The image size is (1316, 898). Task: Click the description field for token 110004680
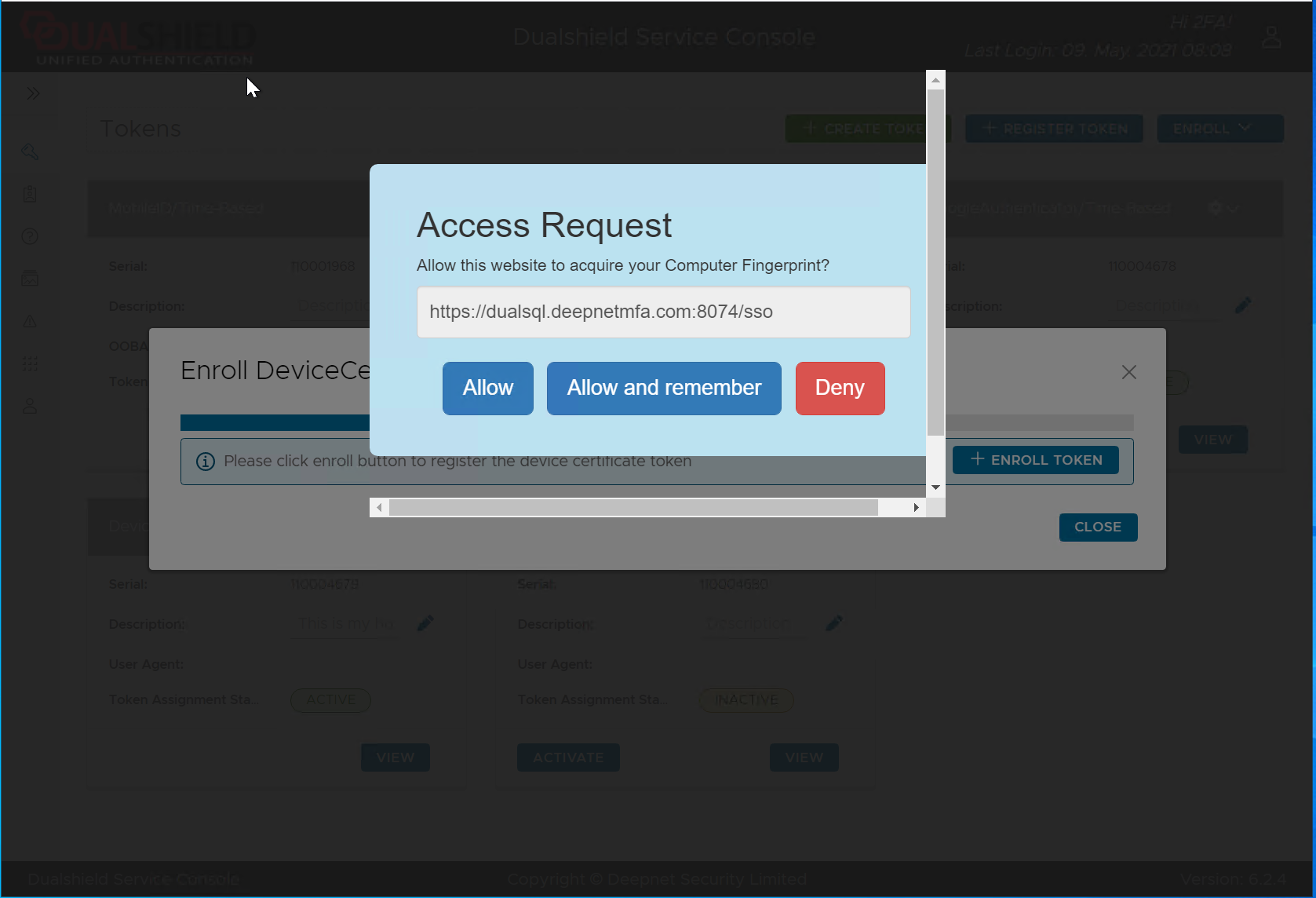tap(754, 624)
